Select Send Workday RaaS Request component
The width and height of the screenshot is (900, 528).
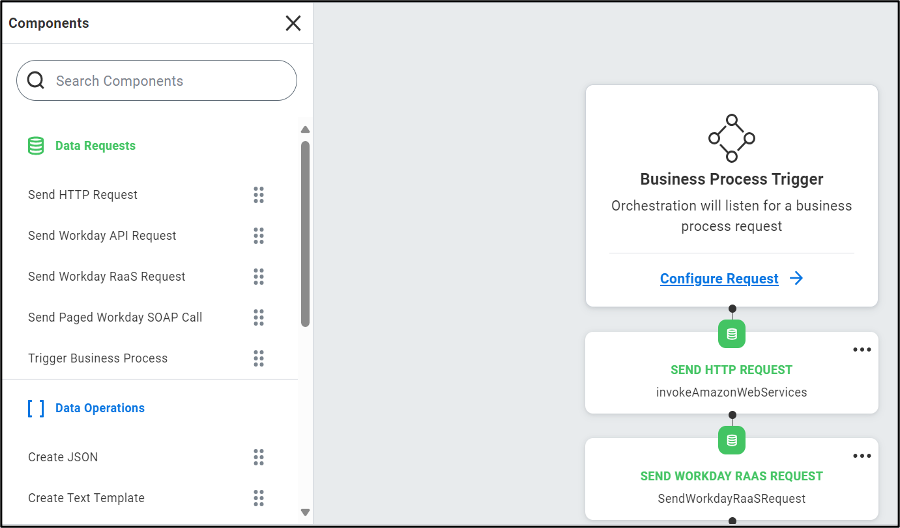107,277
